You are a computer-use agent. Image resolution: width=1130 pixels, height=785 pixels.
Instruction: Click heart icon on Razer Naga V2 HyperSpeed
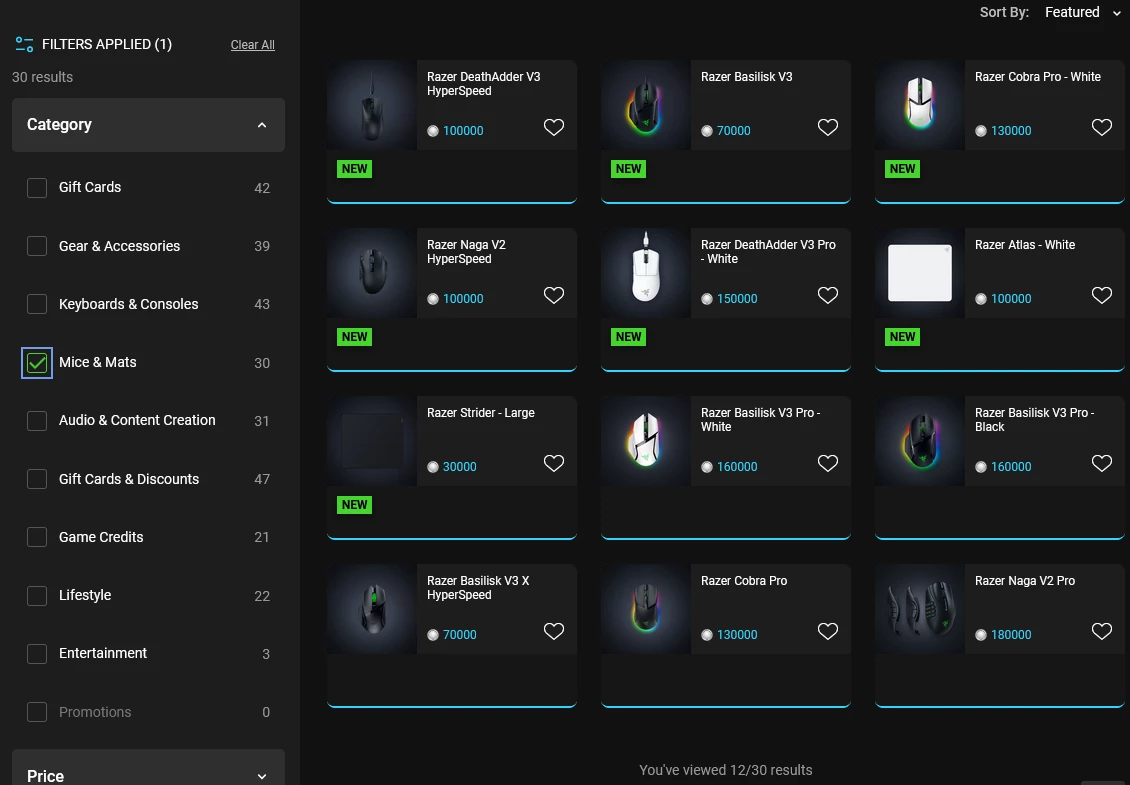tap(553, 296)
